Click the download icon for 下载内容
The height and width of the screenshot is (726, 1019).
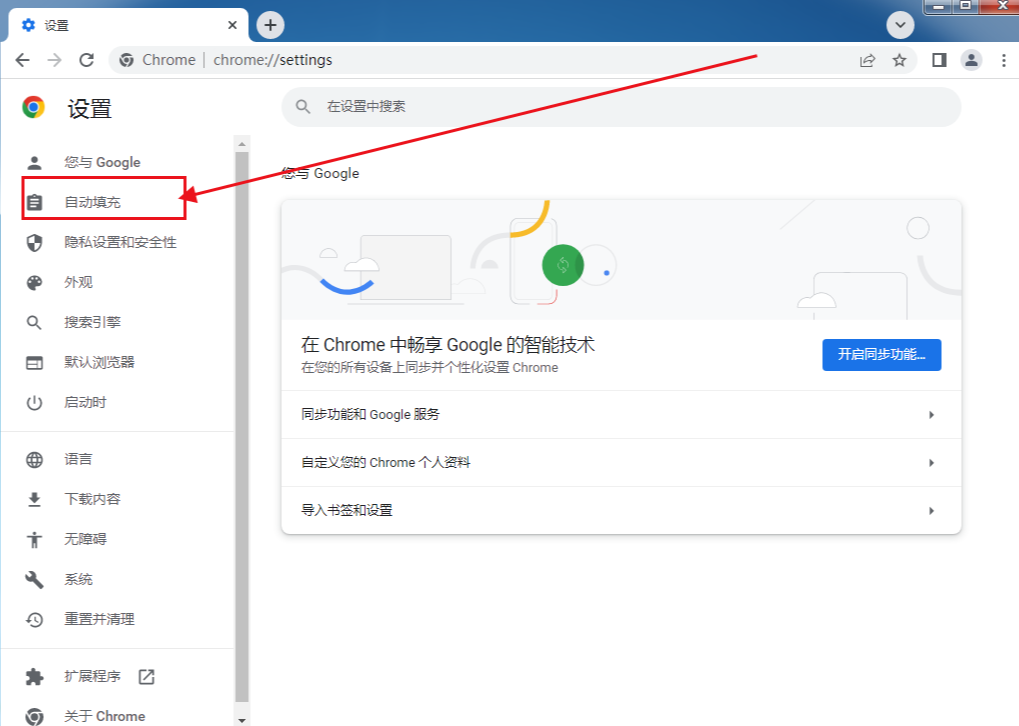coord(34,500)
